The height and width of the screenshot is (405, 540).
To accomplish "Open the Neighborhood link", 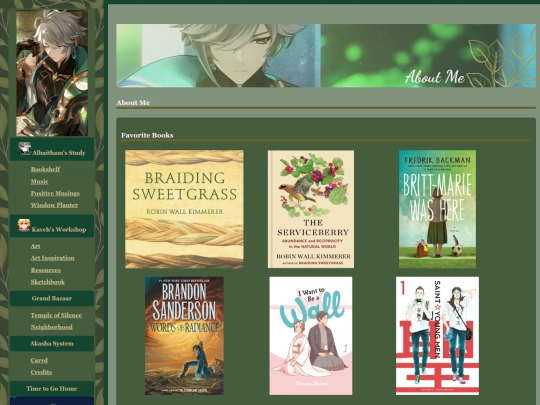I will coord(51,327).
